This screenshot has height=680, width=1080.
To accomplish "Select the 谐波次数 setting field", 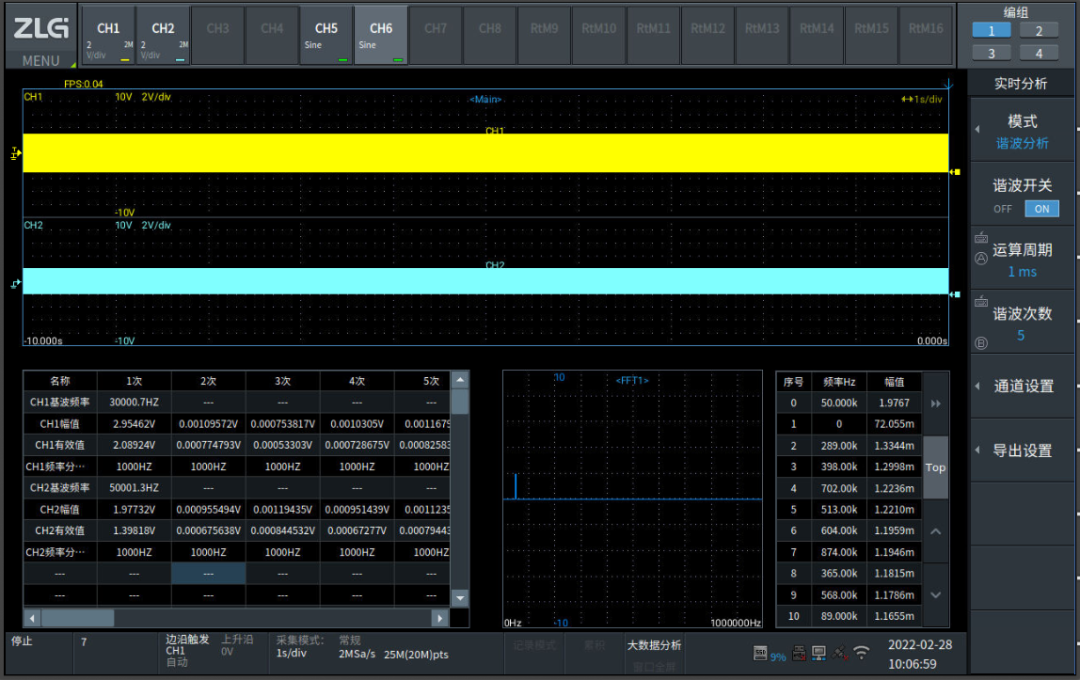I will [1023, 324].
